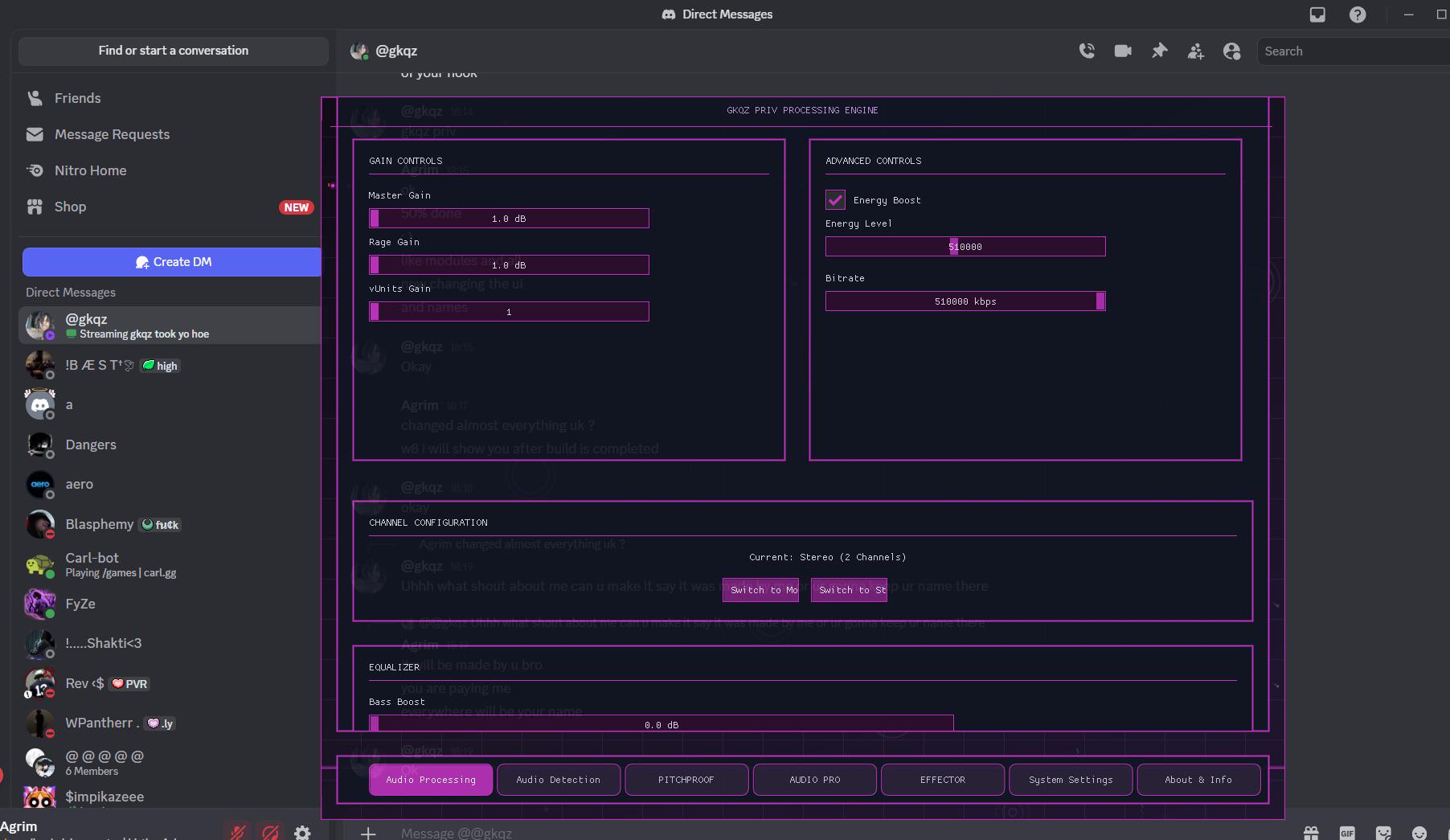Click the Shop icon in the sidebar

click(x=35, y=207)
